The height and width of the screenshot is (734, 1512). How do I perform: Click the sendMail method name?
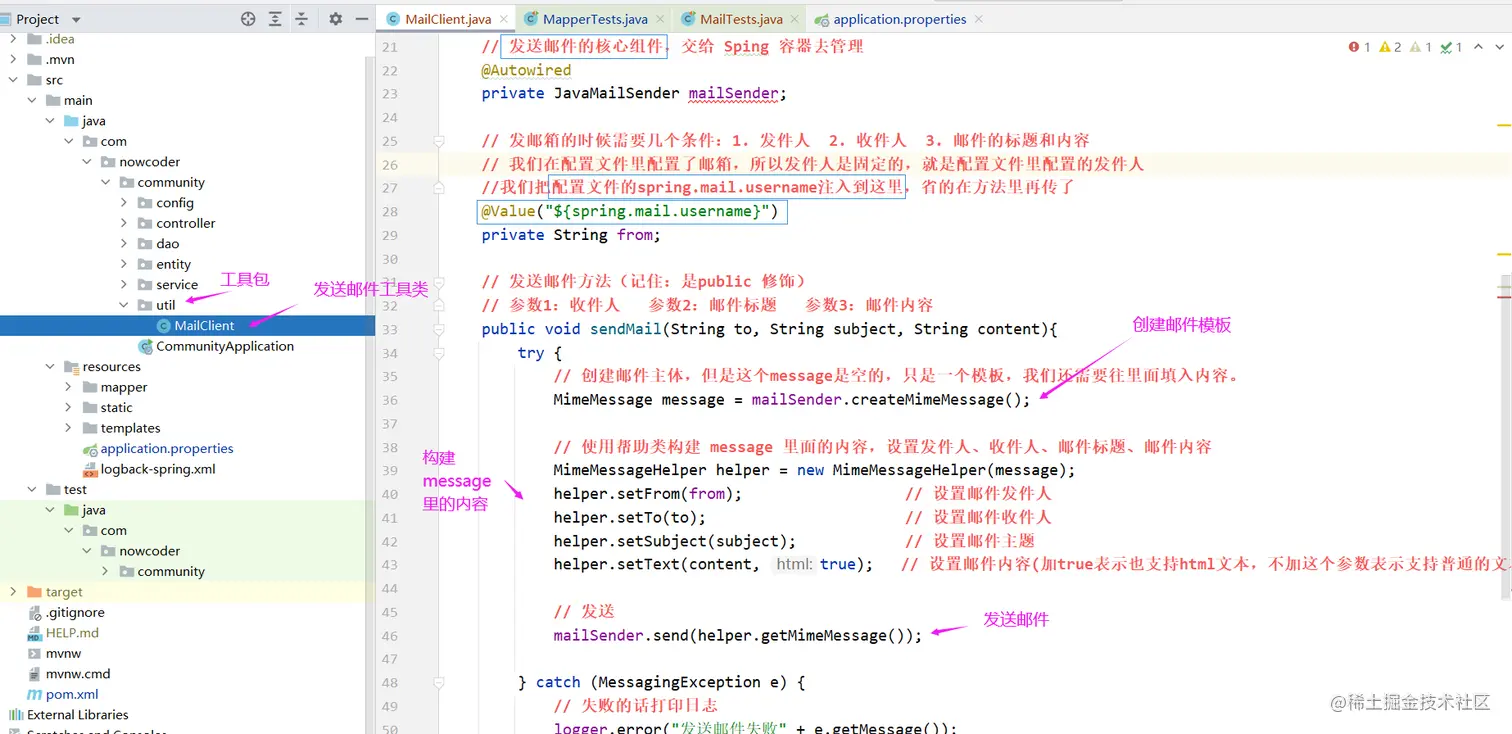point(626,329)
